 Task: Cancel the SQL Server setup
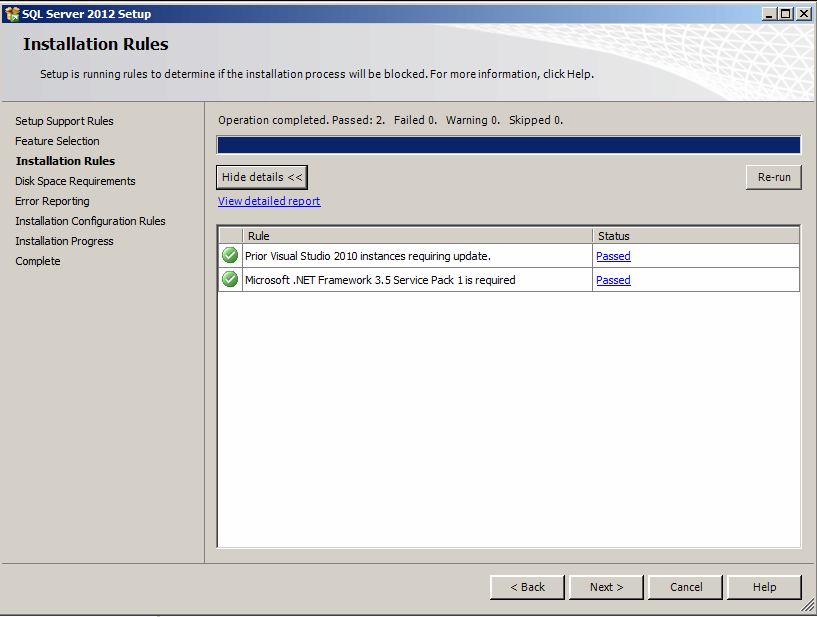click(x=686, y=587)
